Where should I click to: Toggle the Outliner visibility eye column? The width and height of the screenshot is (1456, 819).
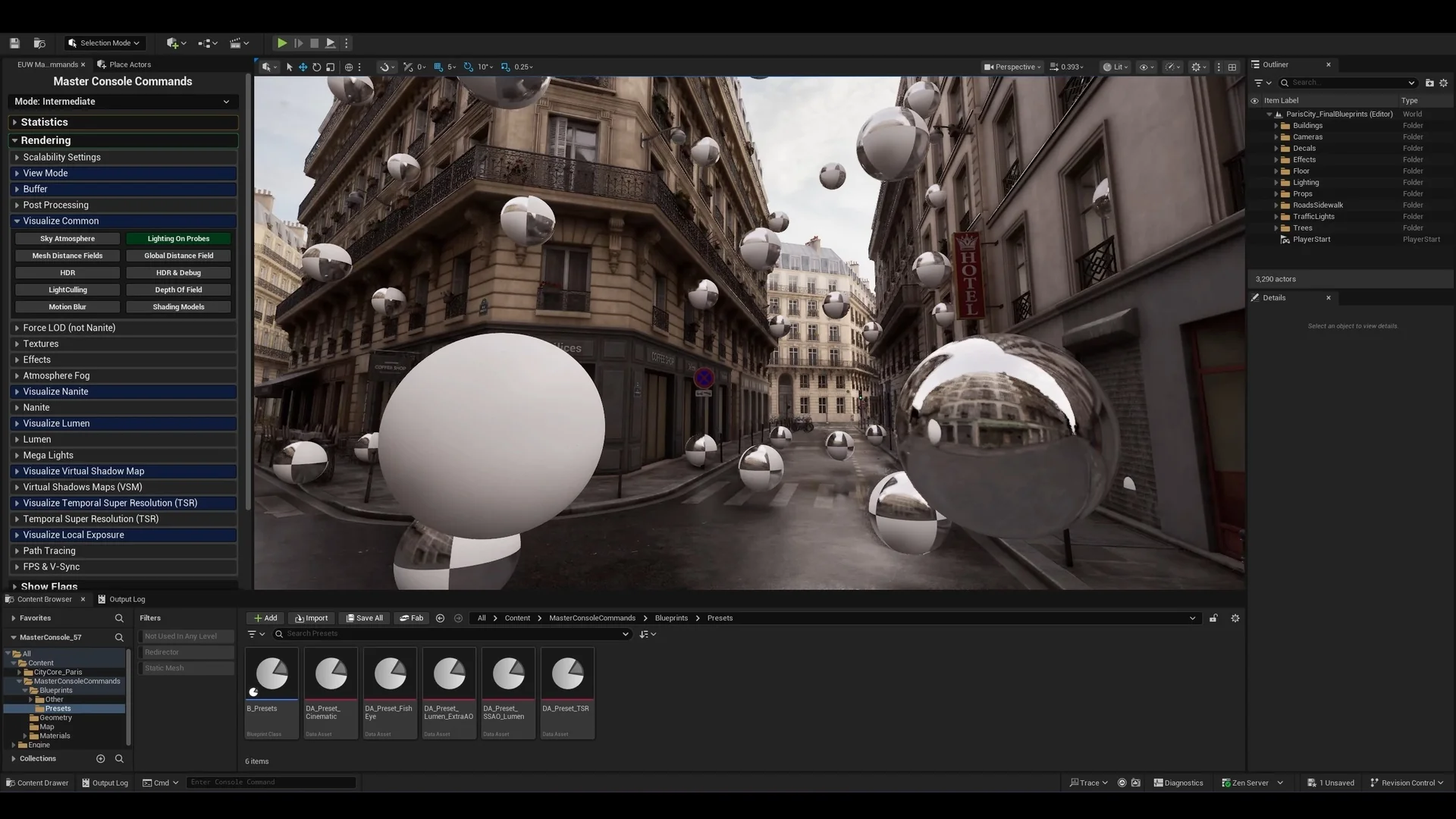pos(1254,100)
